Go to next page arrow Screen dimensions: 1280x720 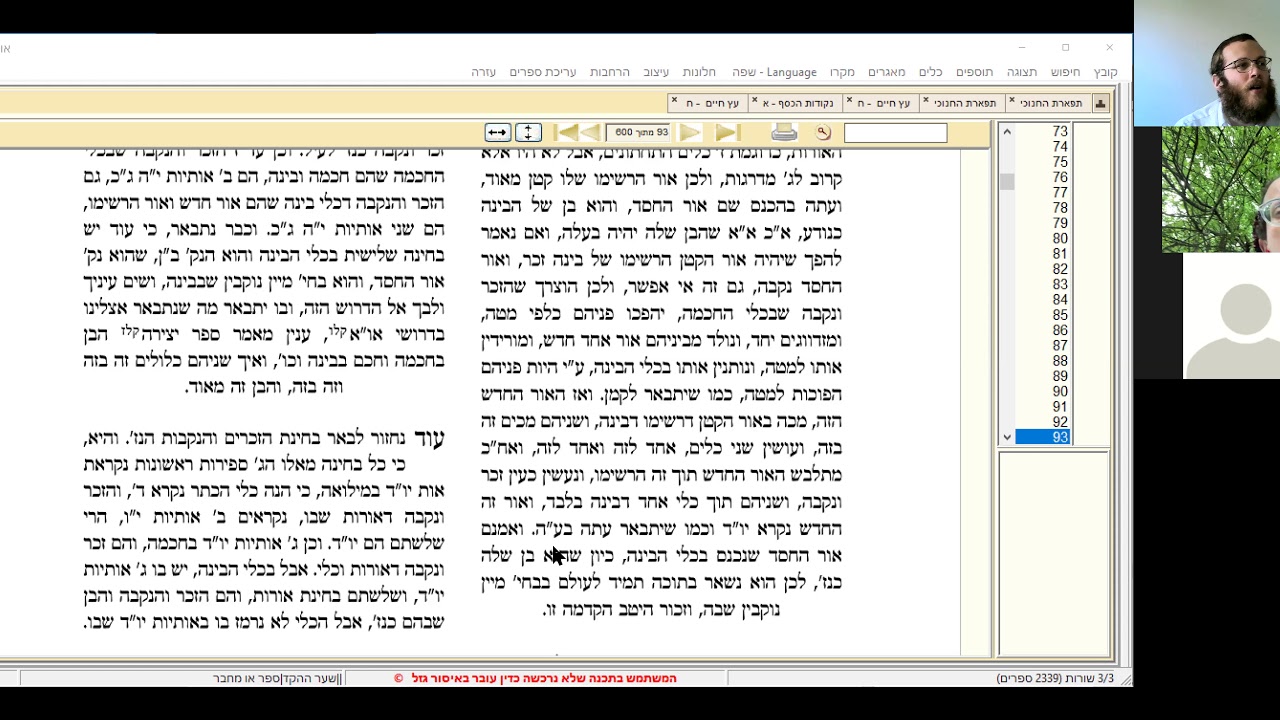(x=690, y=132)
